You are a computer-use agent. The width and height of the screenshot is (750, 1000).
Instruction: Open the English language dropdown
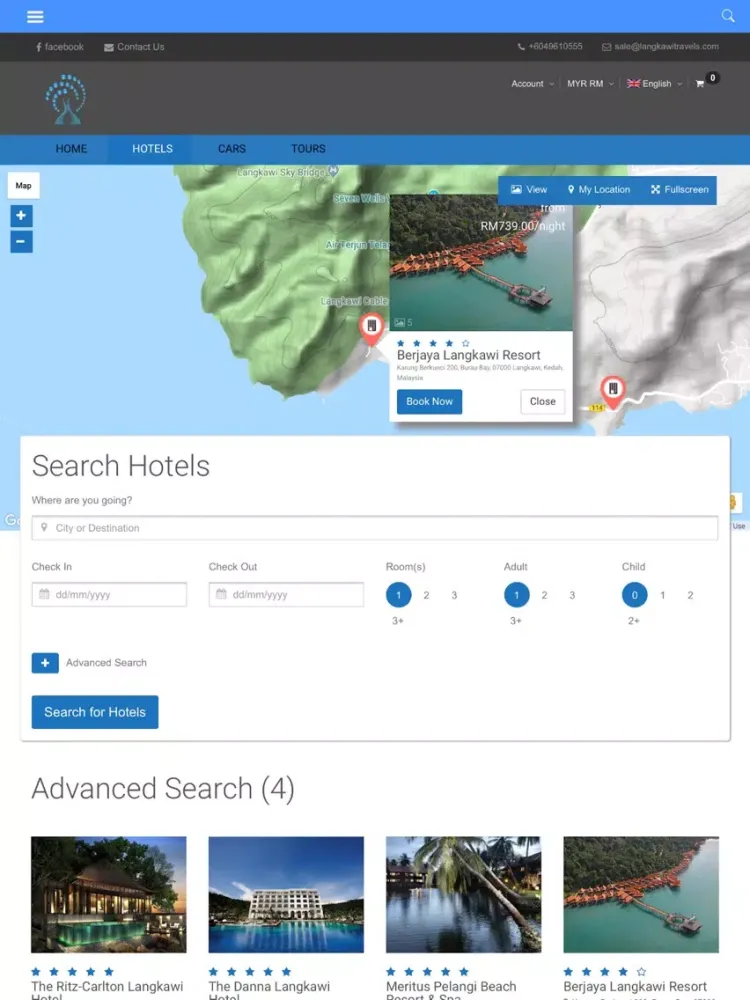point(654,84)
